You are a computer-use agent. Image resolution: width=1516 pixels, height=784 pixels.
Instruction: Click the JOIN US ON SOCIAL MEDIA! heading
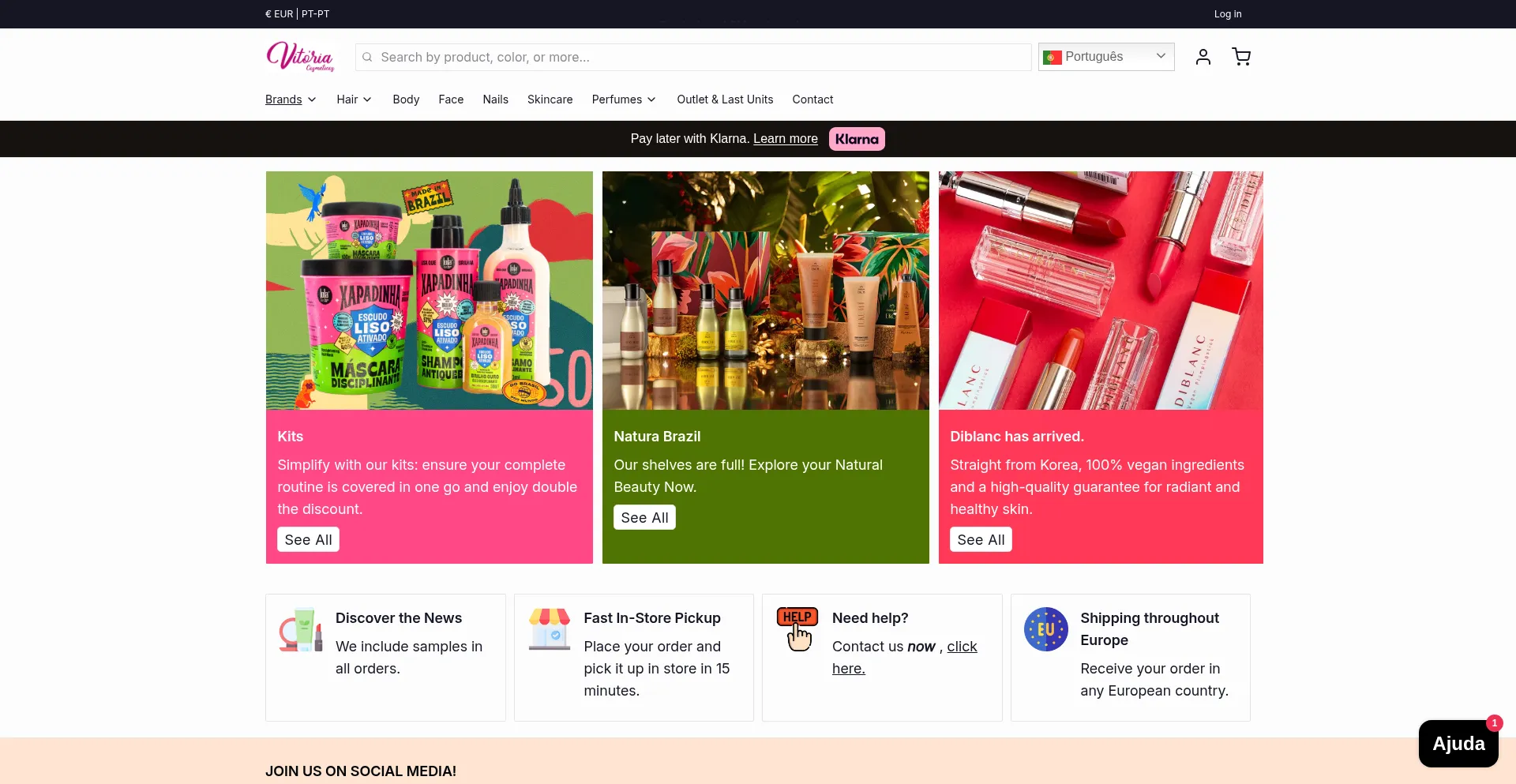361,771
